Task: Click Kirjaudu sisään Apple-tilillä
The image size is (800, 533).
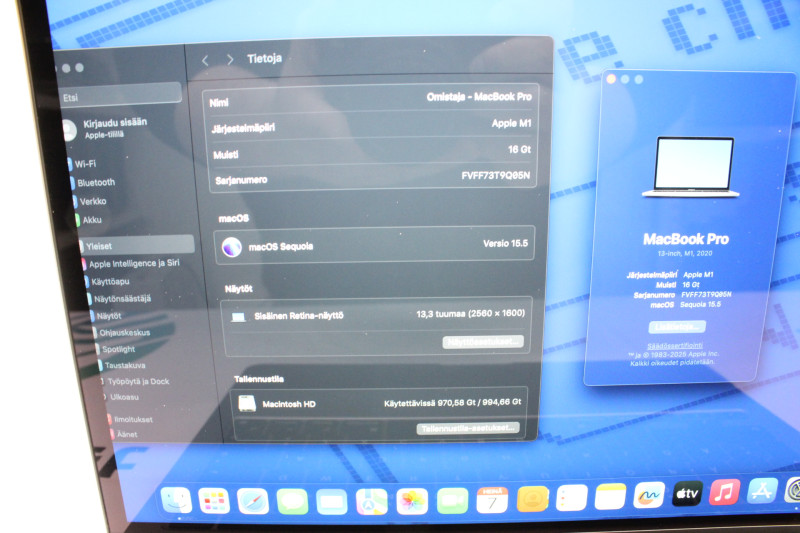Action: (114, 128)
